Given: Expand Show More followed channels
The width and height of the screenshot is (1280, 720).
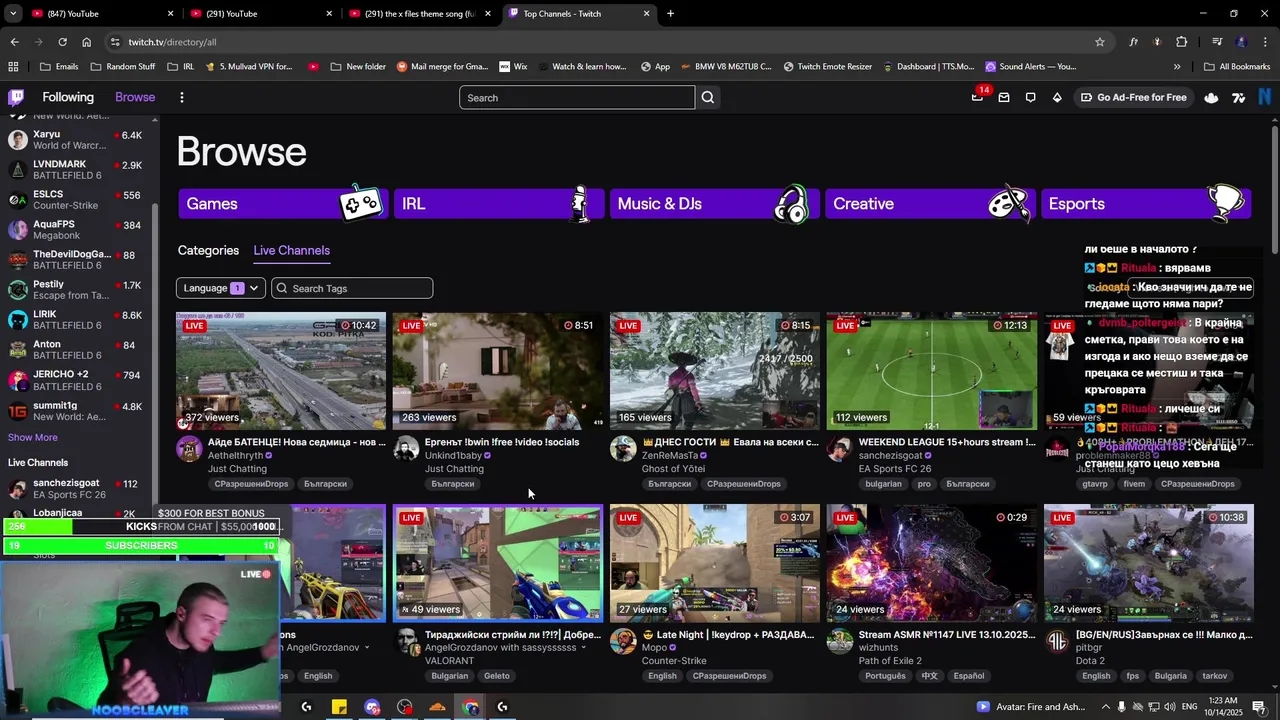Looking at the screenshot, I should click(x=33, y=437).
